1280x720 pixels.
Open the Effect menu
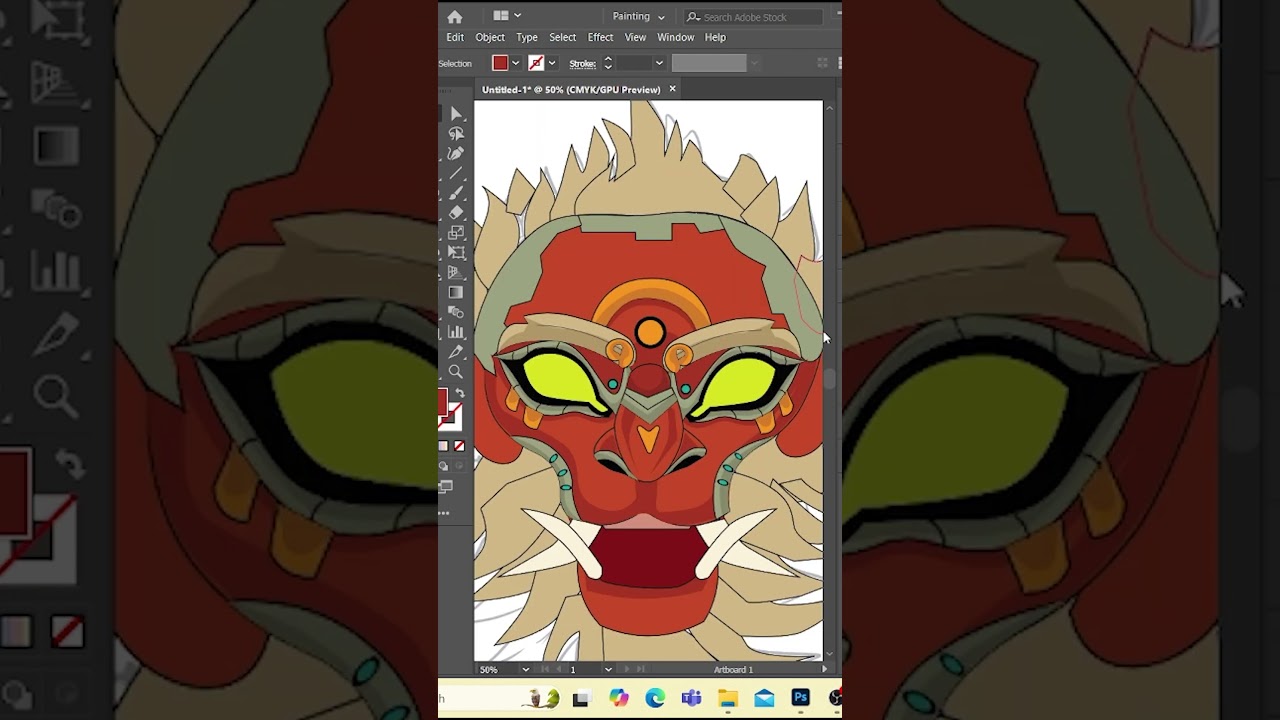(x=600, y=37)
